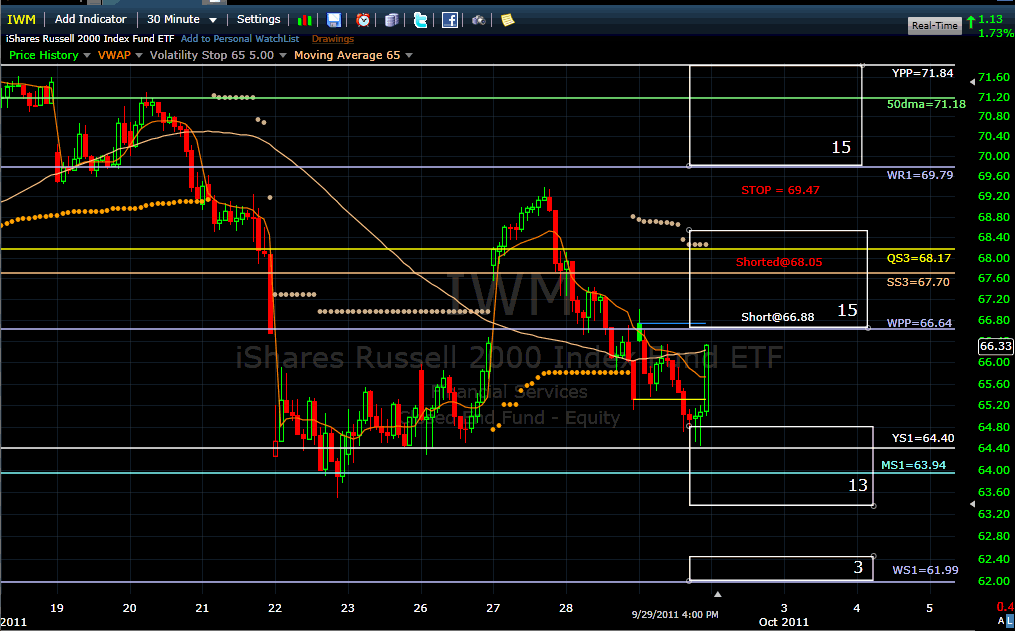Switch to logarithmic scale with L
Image resolution: width=1015 pixels, height=631 pixels.
[x=1010, y=621]
